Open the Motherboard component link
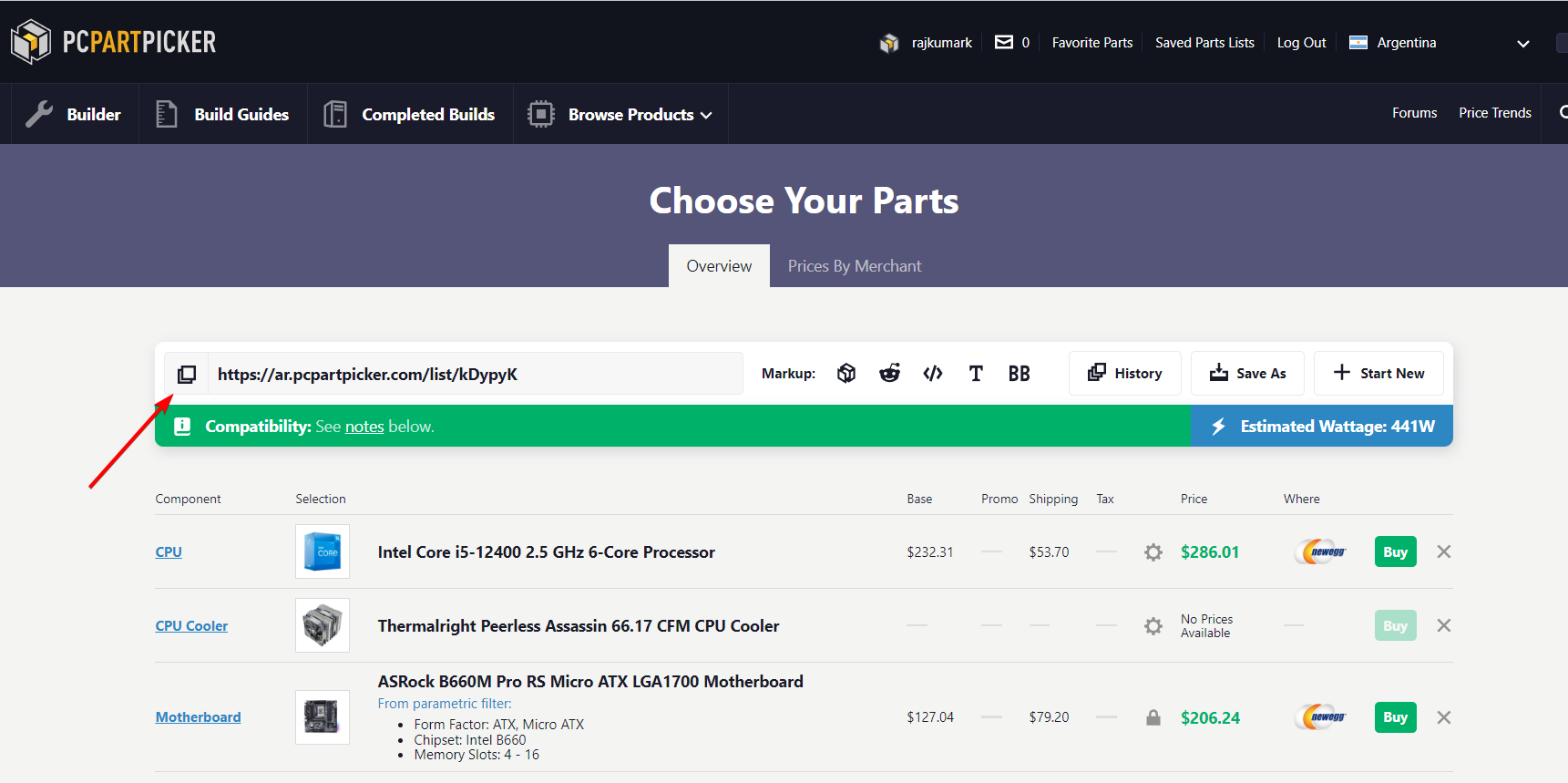The image size is (1568, 783). (x=198, y=717)
